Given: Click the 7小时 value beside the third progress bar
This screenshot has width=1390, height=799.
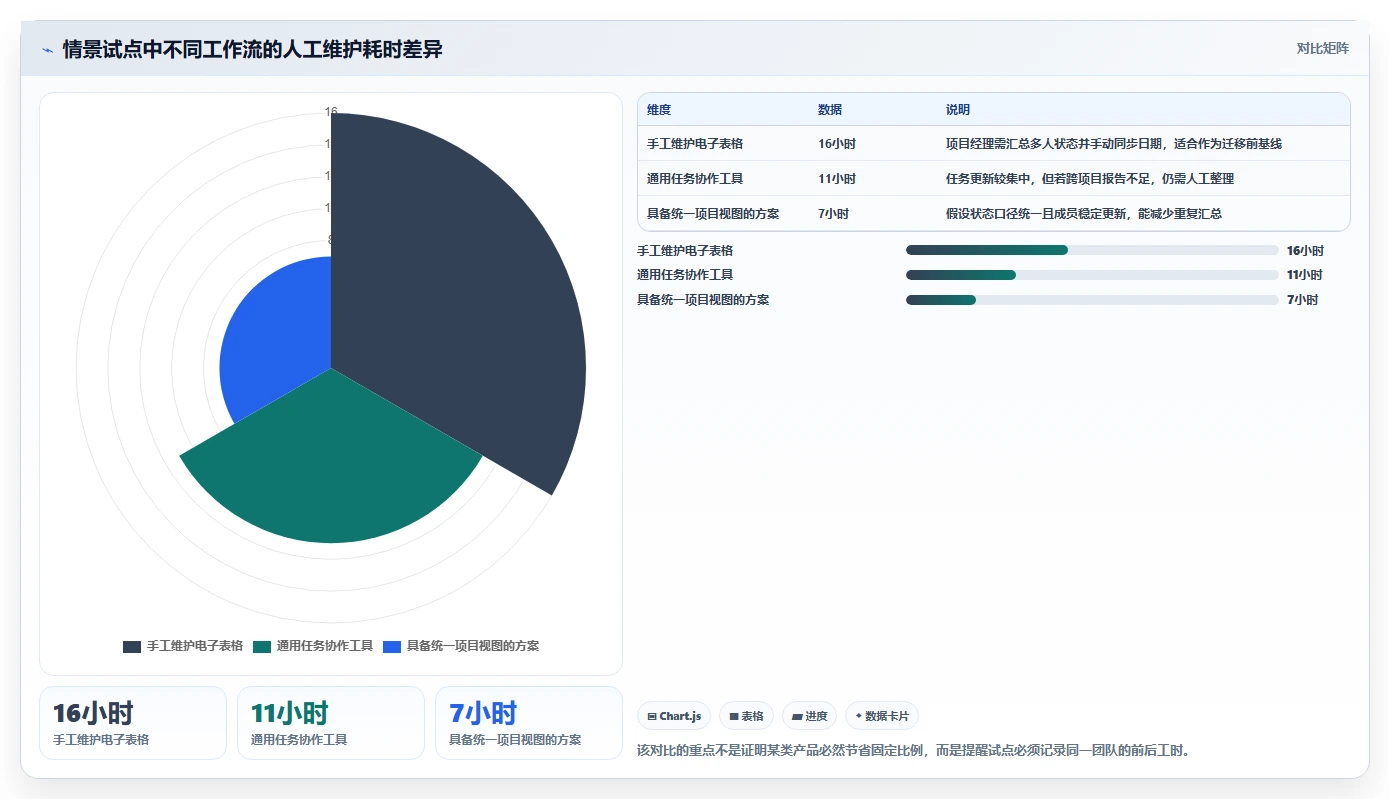Looking at the screenshot, I should point(1302,300).
